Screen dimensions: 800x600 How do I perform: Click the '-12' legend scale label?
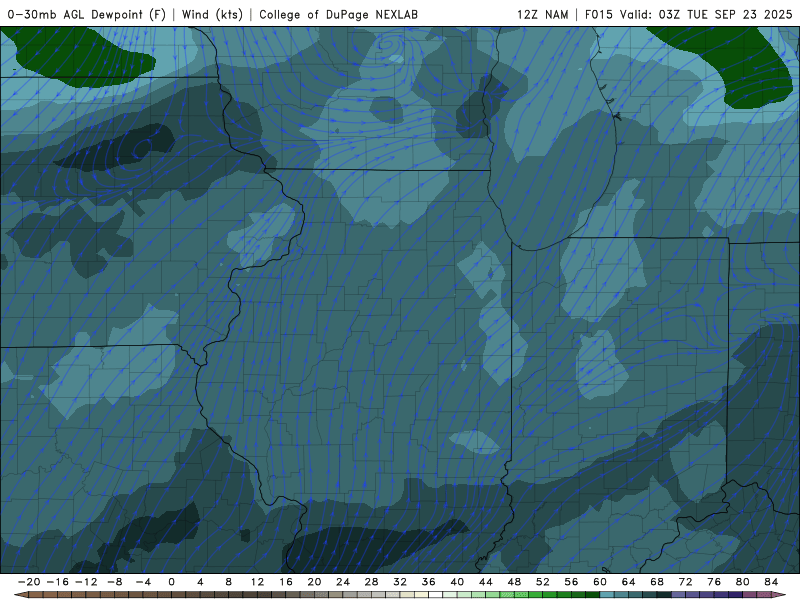tap(86, 582)
